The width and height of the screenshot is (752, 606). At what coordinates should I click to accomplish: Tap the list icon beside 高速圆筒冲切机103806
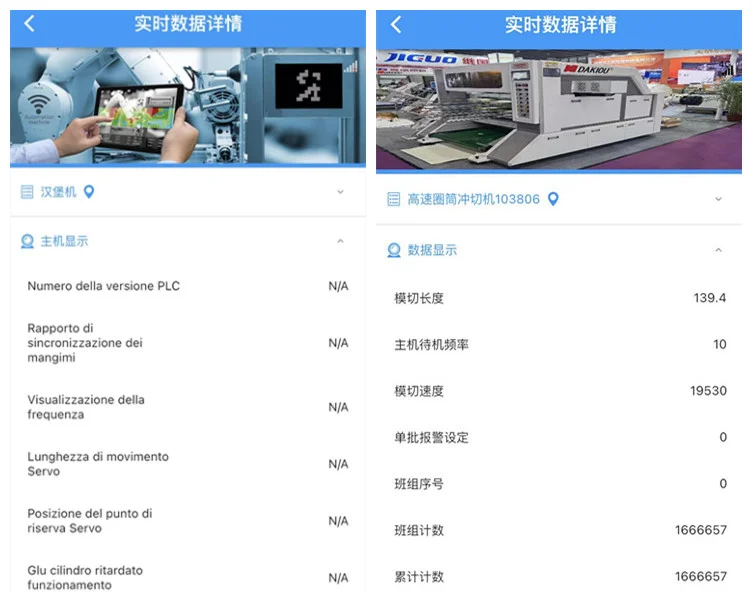[x=393, y=199]
